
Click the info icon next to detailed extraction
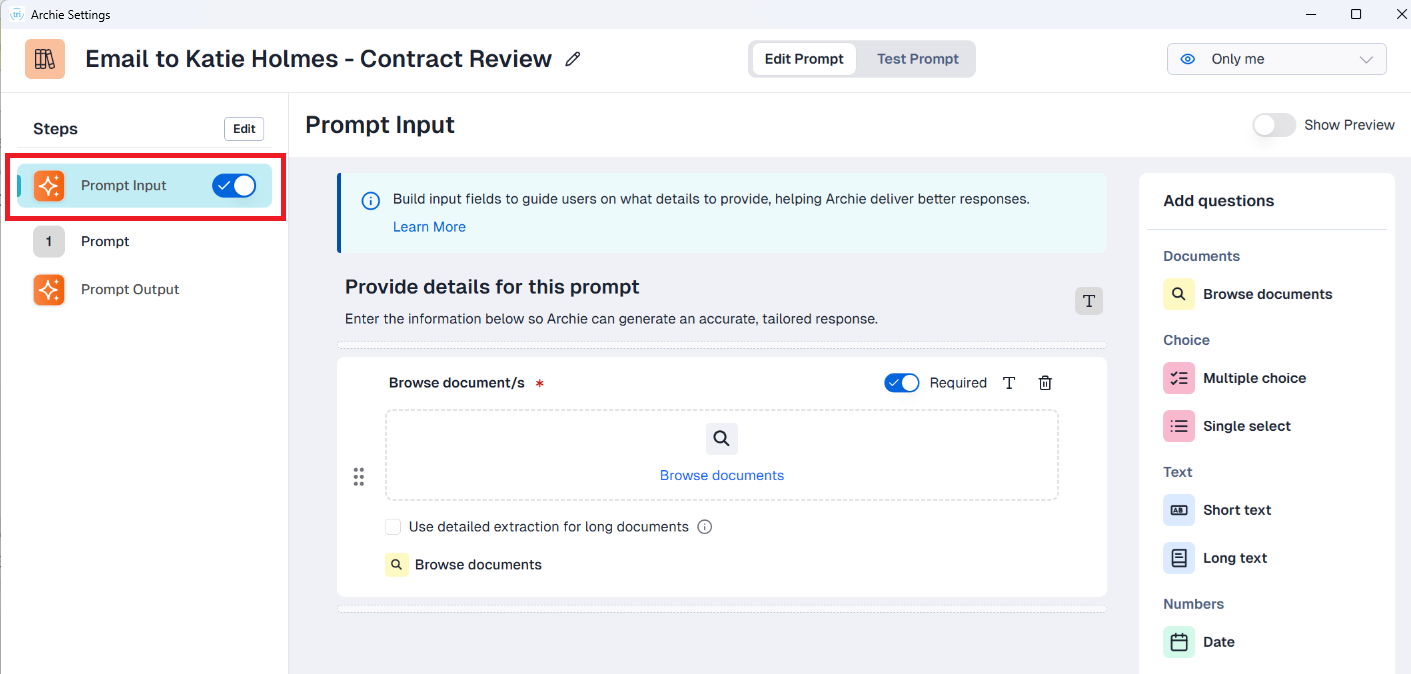tap(704, 527)
